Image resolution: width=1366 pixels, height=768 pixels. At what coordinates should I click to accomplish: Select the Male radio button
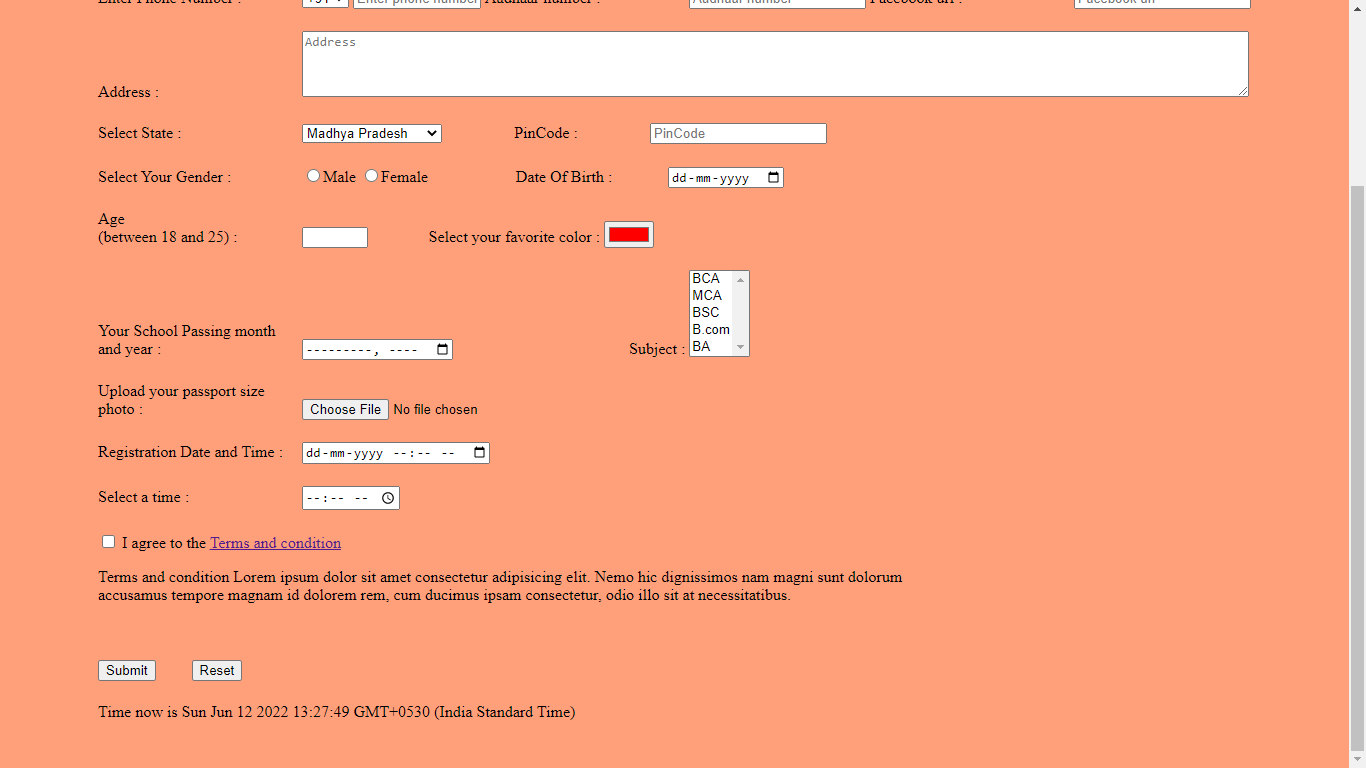[313, 175]
